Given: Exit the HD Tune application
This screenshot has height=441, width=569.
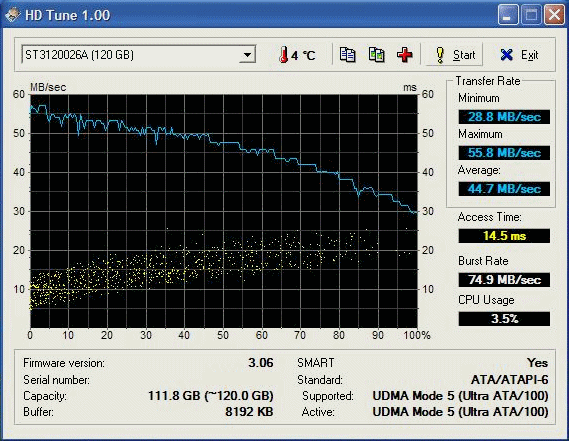Looking at the screenshot, I should click(x=519, y=55).
